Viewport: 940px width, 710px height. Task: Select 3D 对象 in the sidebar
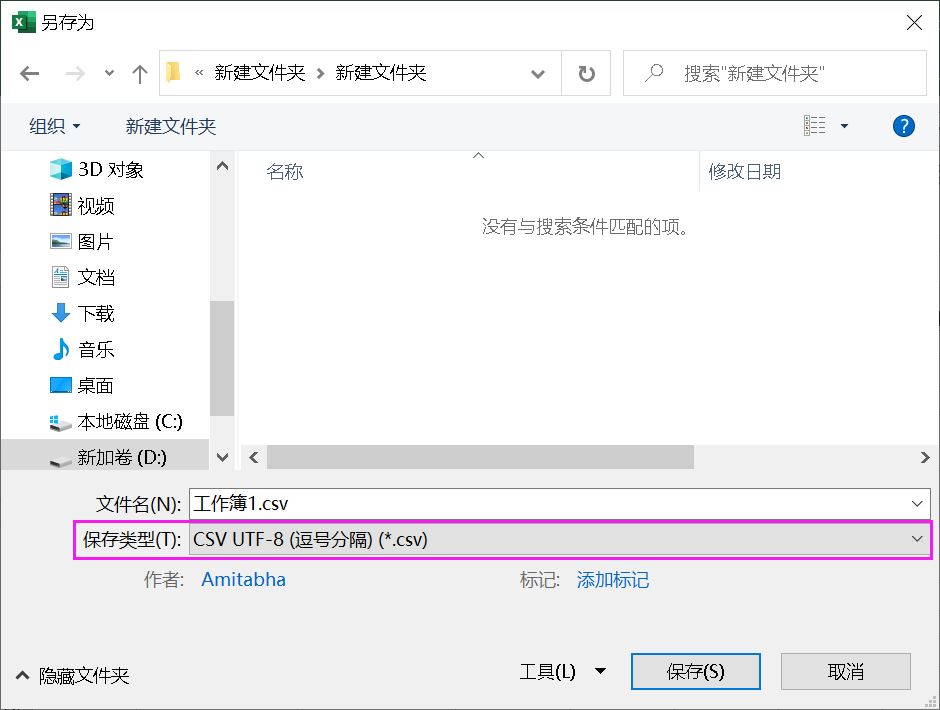pyautogui.click(x=98, y=169)
